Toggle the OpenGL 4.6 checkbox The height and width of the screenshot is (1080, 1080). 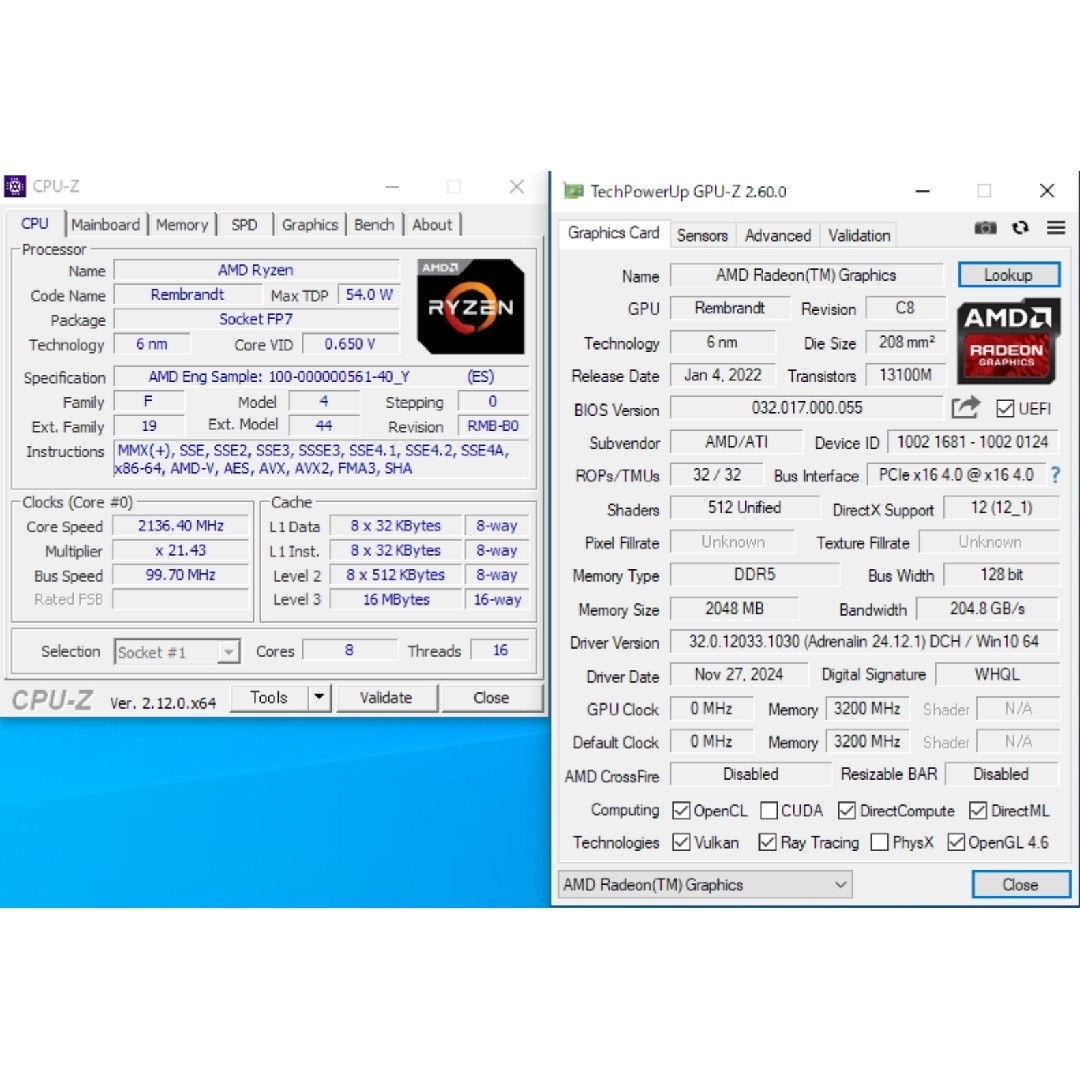tap(956, 842)
